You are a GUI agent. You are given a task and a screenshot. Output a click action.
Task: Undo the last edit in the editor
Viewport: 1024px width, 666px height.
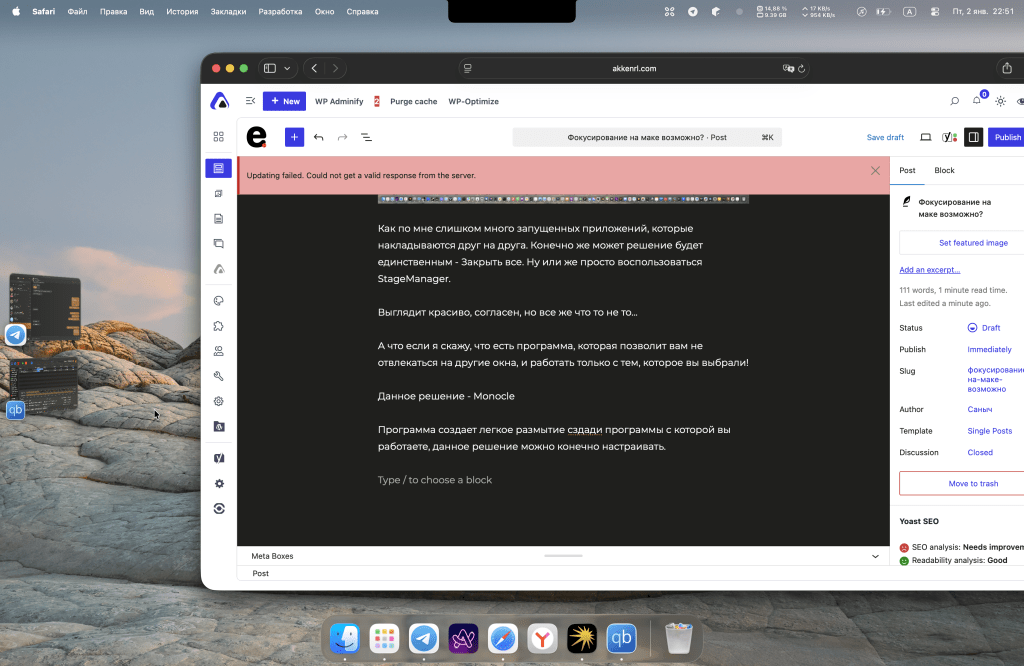(x=318, y=137)
